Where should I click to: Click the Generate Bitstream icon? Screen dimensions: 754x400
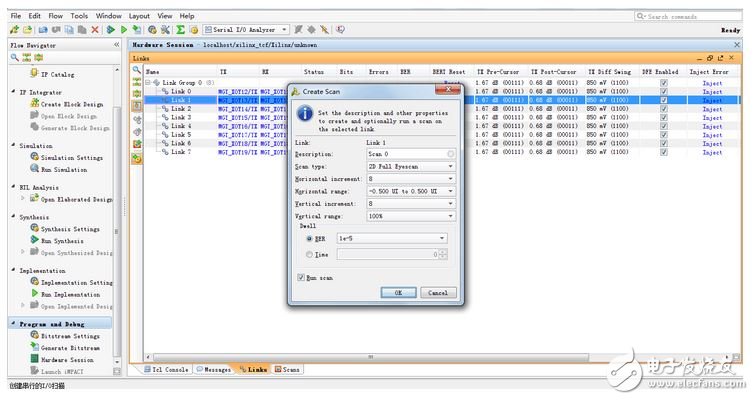pyautogui.click(x=34, y=347)
